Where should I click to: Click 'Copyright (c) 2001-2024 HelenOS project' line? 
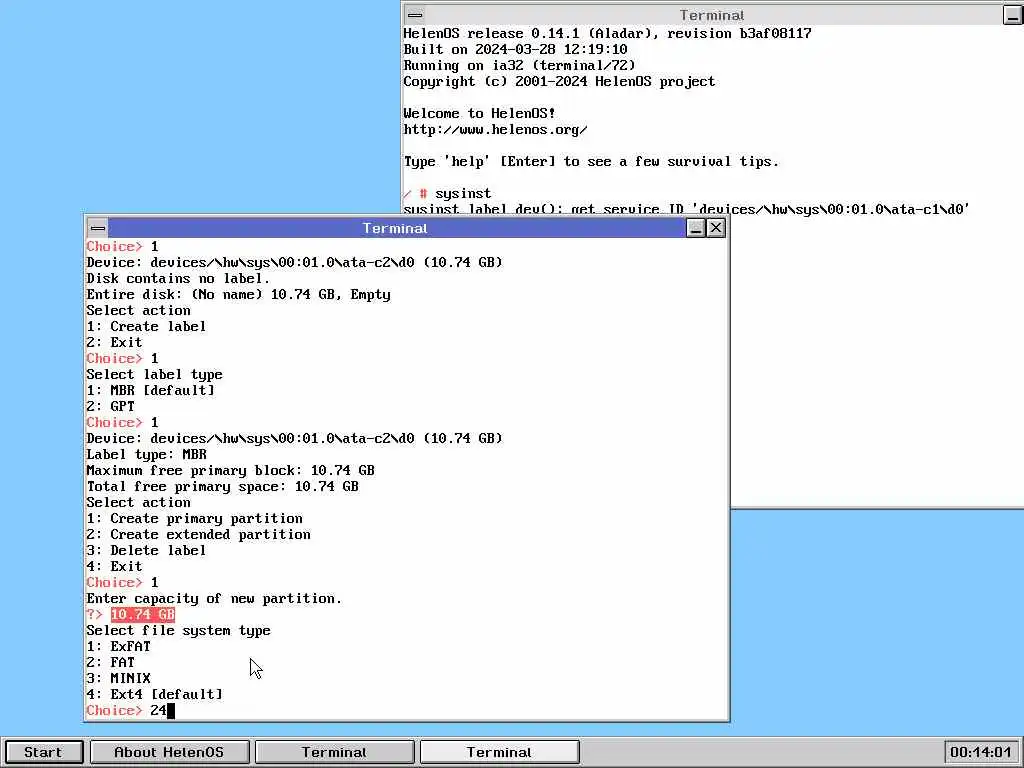(x=559, y=82)
